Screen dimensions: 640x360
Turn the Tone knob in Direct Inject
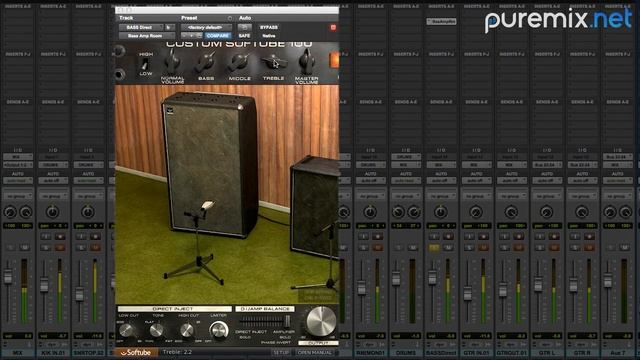tap(156, 330)
